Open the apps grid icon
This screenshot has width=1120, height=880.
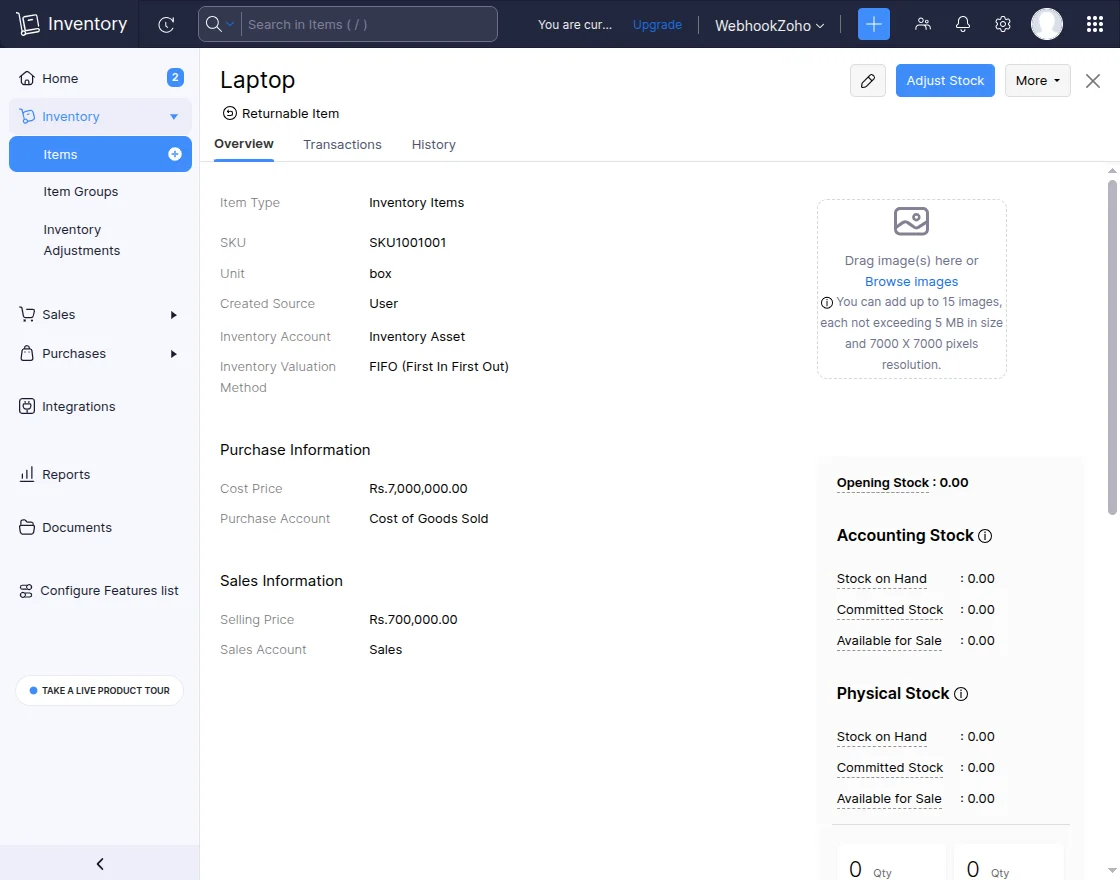point(1094,24)
